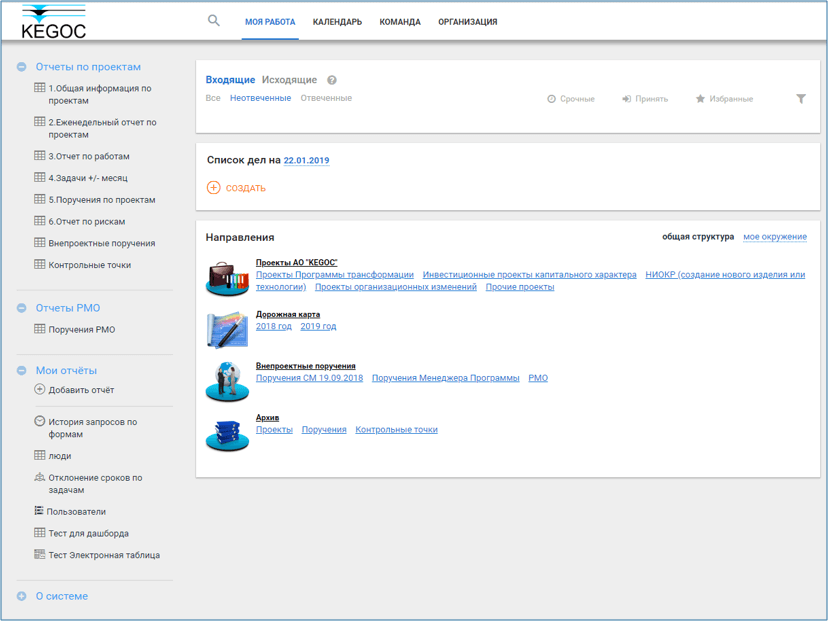The image size is (828, 621).
Task: Click the list icon beside Пользователи
Action: 39,511
